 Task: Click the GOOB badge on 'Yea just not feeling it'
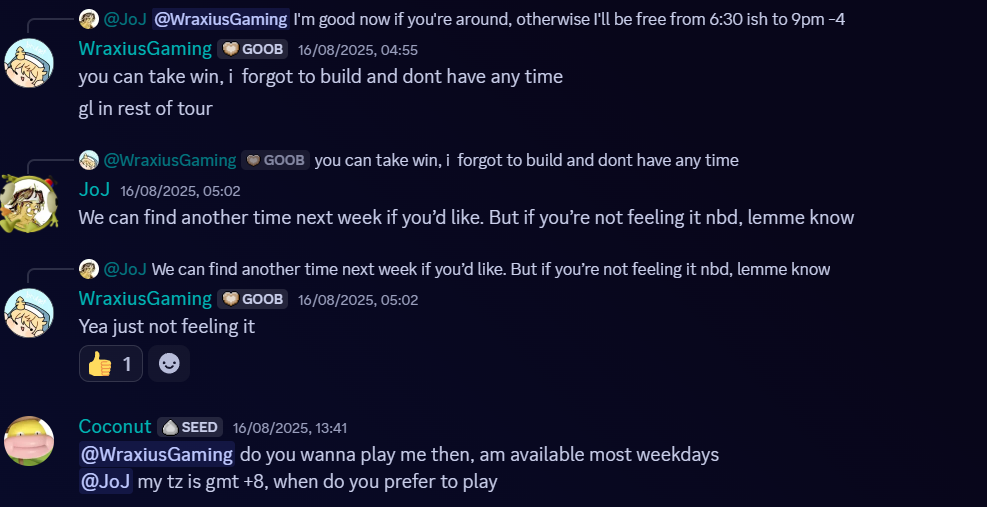pyautogui.click(x=252, y=299)
